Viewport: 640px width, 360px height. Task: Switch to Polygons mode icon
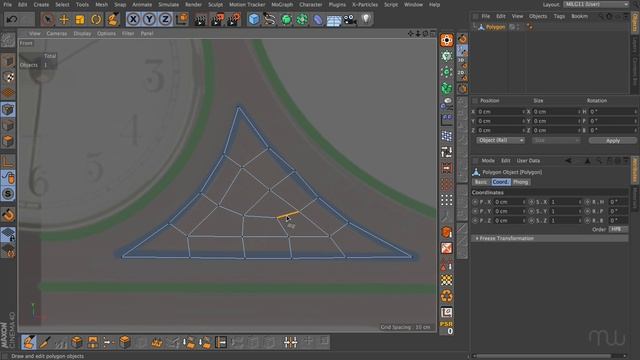(x=8, y=141)
